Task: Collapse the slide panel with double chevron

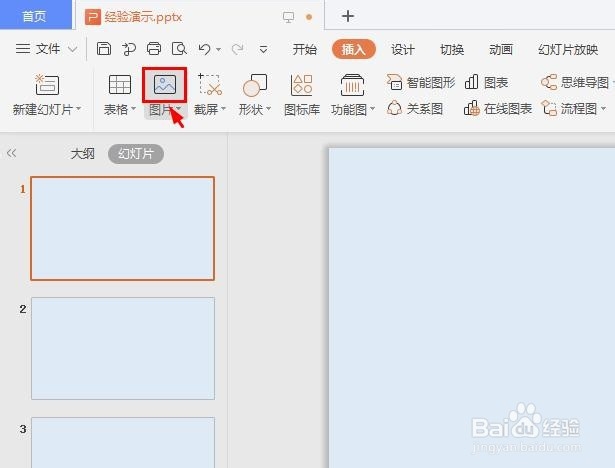Action: (x=11, y=153)
